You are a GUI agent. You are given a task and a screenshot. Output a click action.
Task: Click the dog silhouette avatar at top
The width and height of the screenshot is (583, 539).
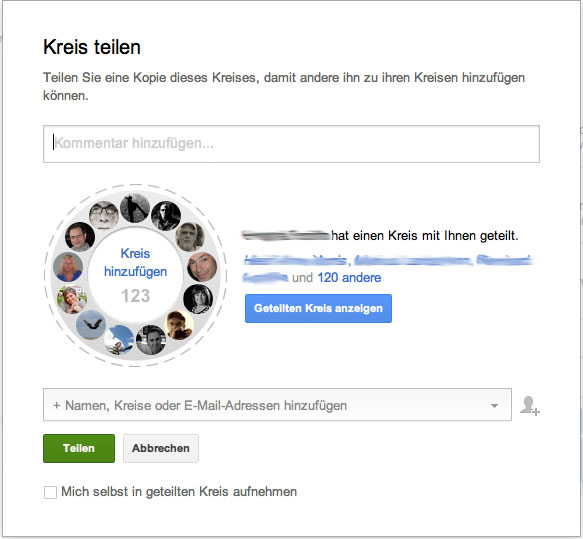135,208
